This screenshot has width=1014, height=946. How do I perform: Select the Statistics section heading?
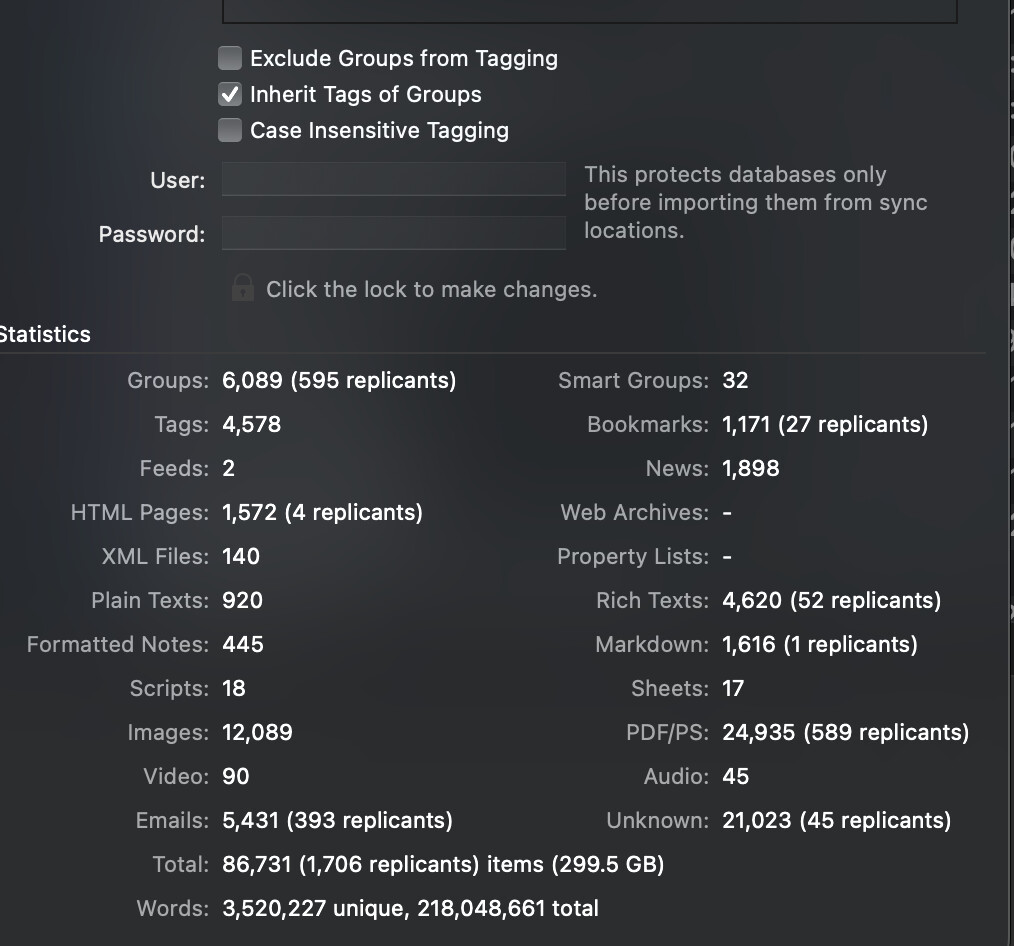point(45,334)
